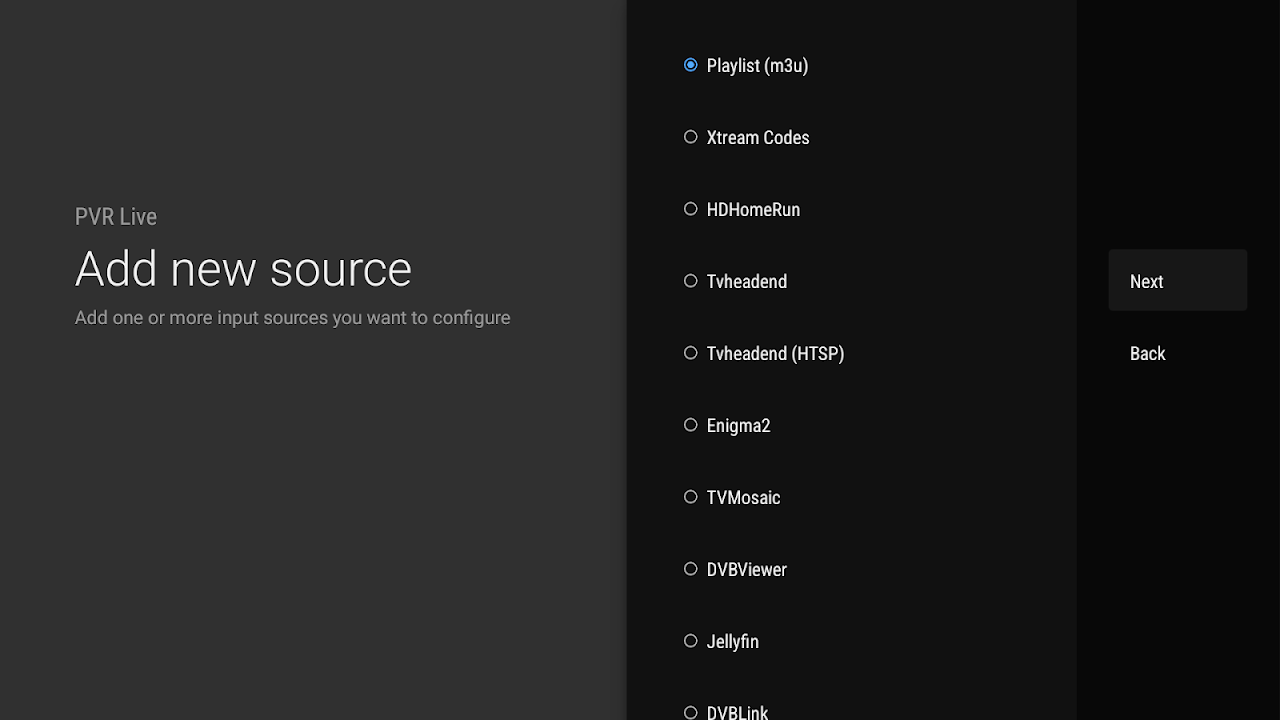Pick the Tvheadend radio circle
Image resolution: width=1280 pixels, height=720 pixels.
tap(690, 281)
